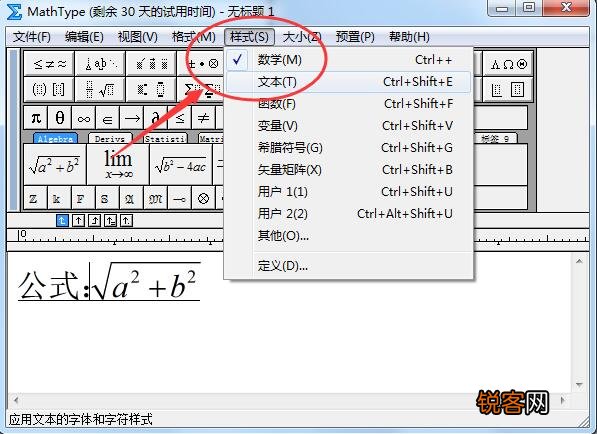
Task: Open the 编辑(E) menu
Action: tap(84, 37)
